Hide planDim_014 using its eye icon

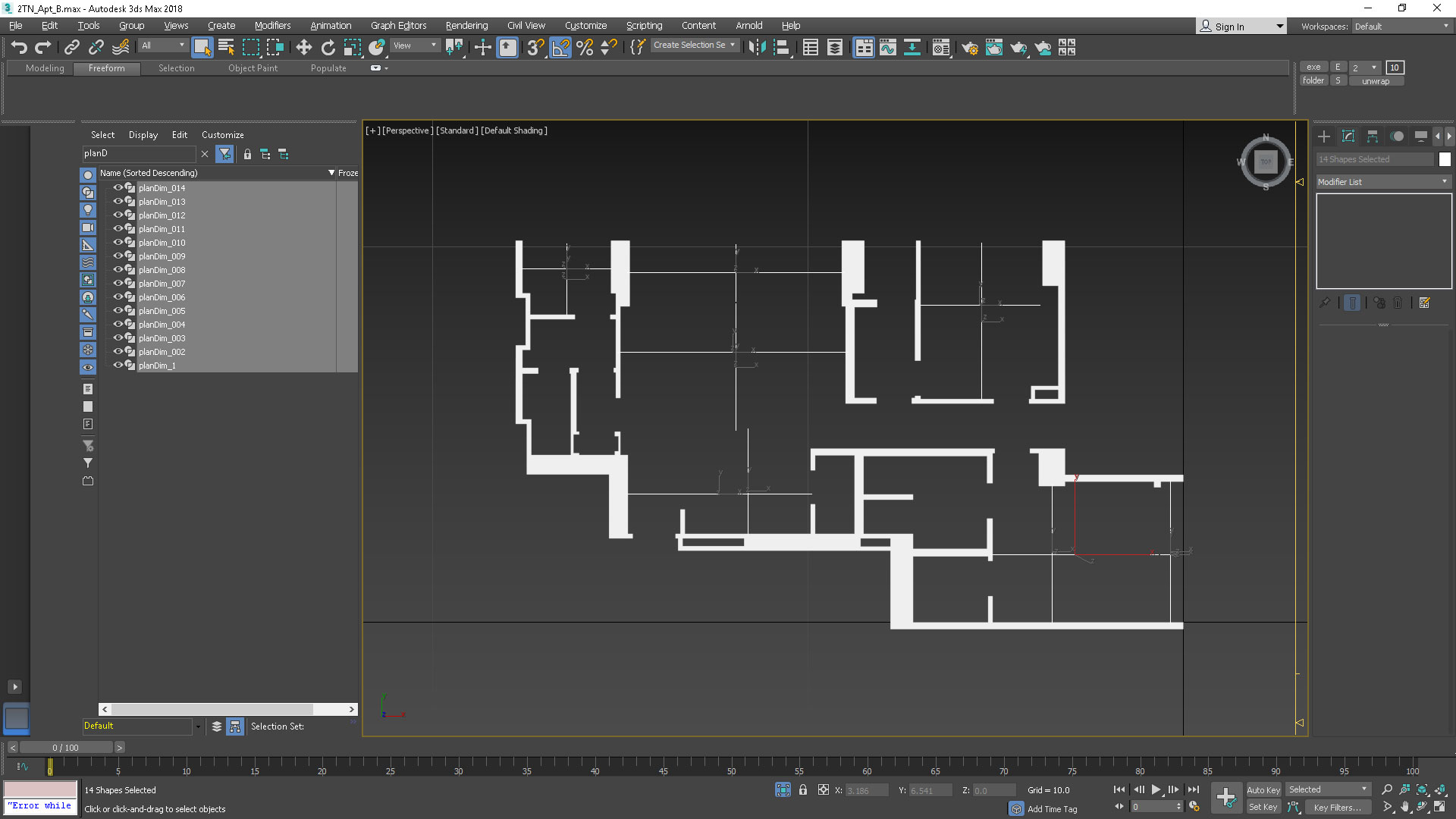pos(118,188)
